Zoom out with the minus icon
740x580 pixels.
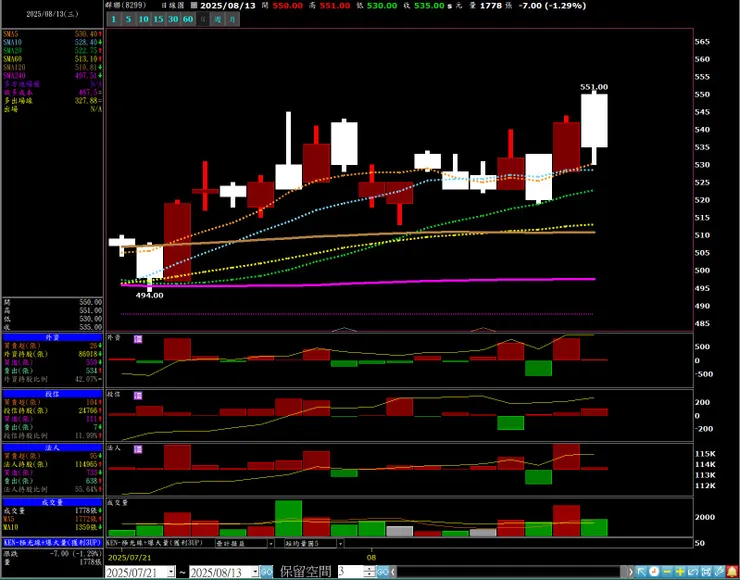(x=667, y=572)
